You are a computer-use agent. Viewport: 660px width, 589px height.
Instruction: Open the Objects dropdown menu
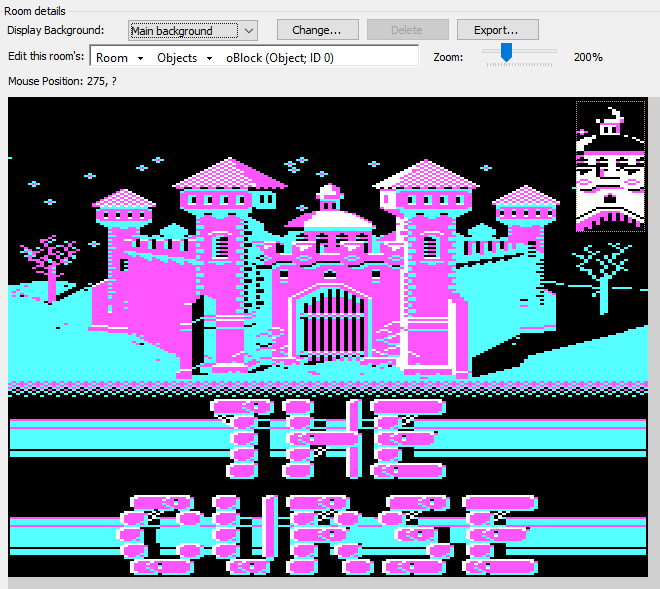[x=184, y=58]
